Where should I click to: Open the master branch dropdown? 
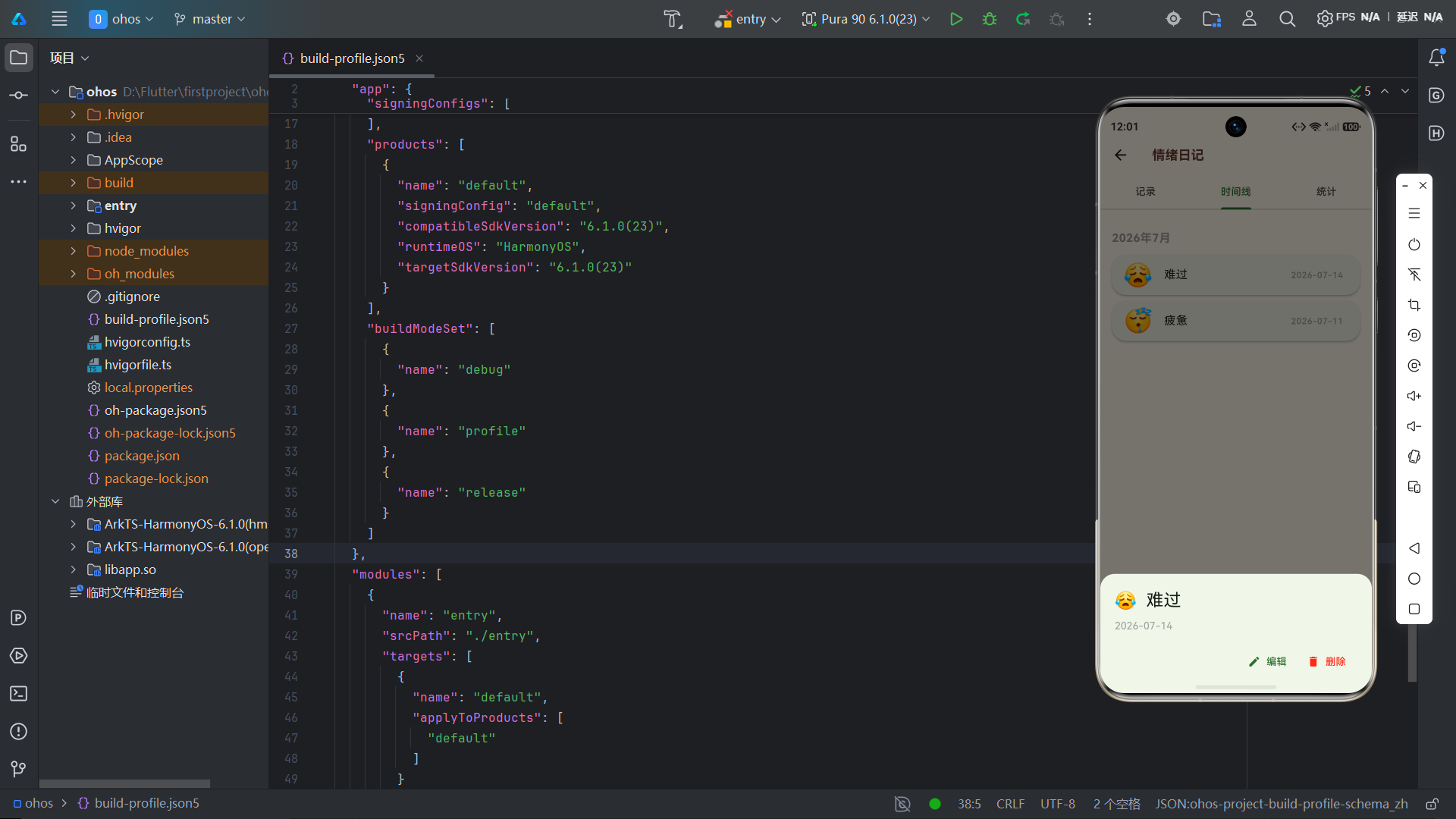[x=209, y=19]
